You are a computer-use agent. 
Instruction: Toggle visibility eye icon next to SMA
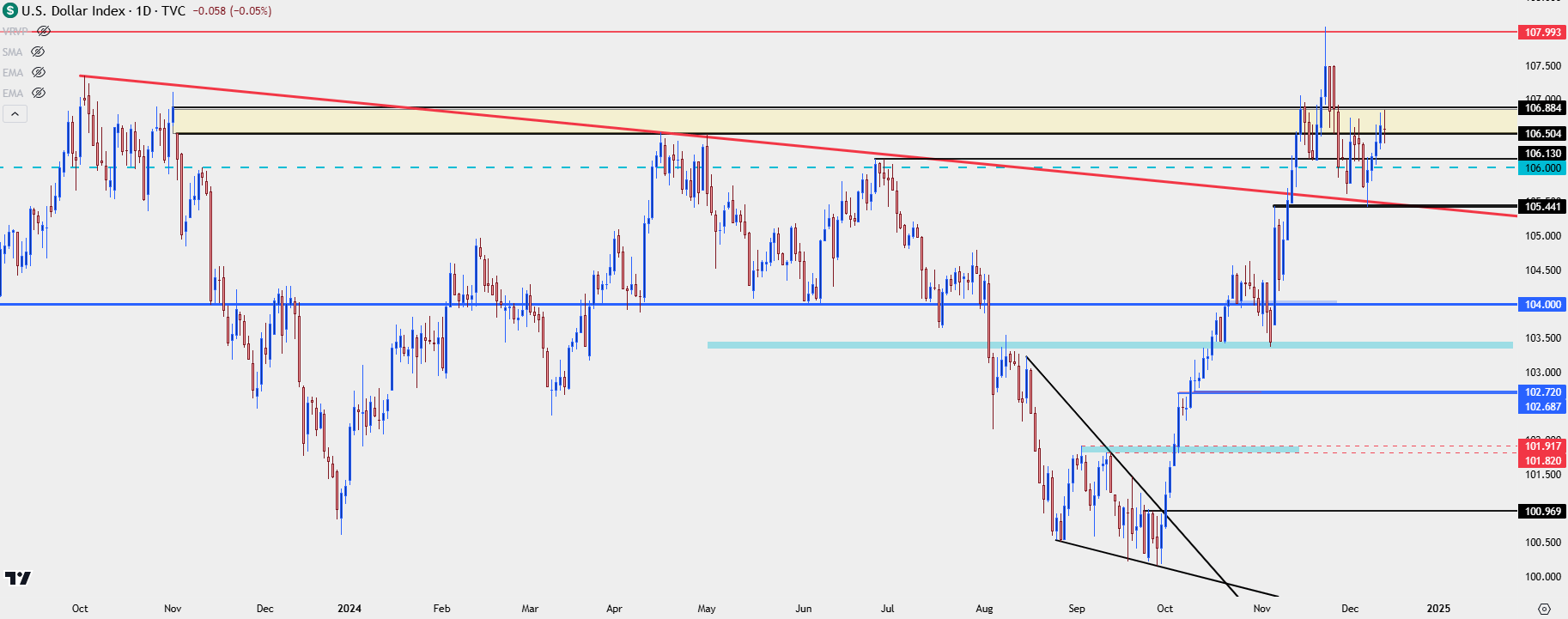38,52
